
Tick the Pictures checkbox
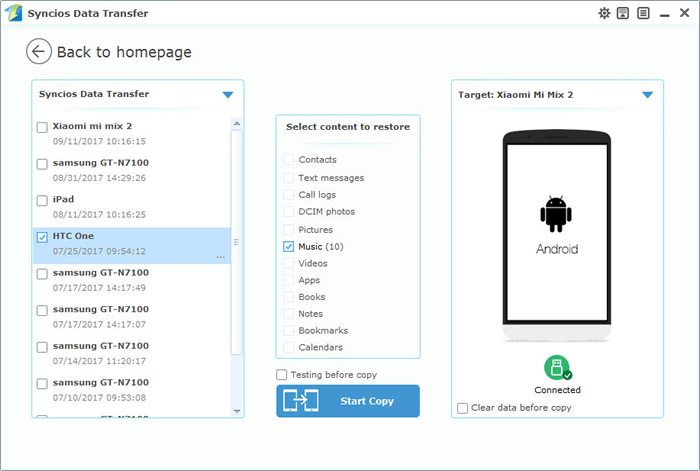[288, 229]
